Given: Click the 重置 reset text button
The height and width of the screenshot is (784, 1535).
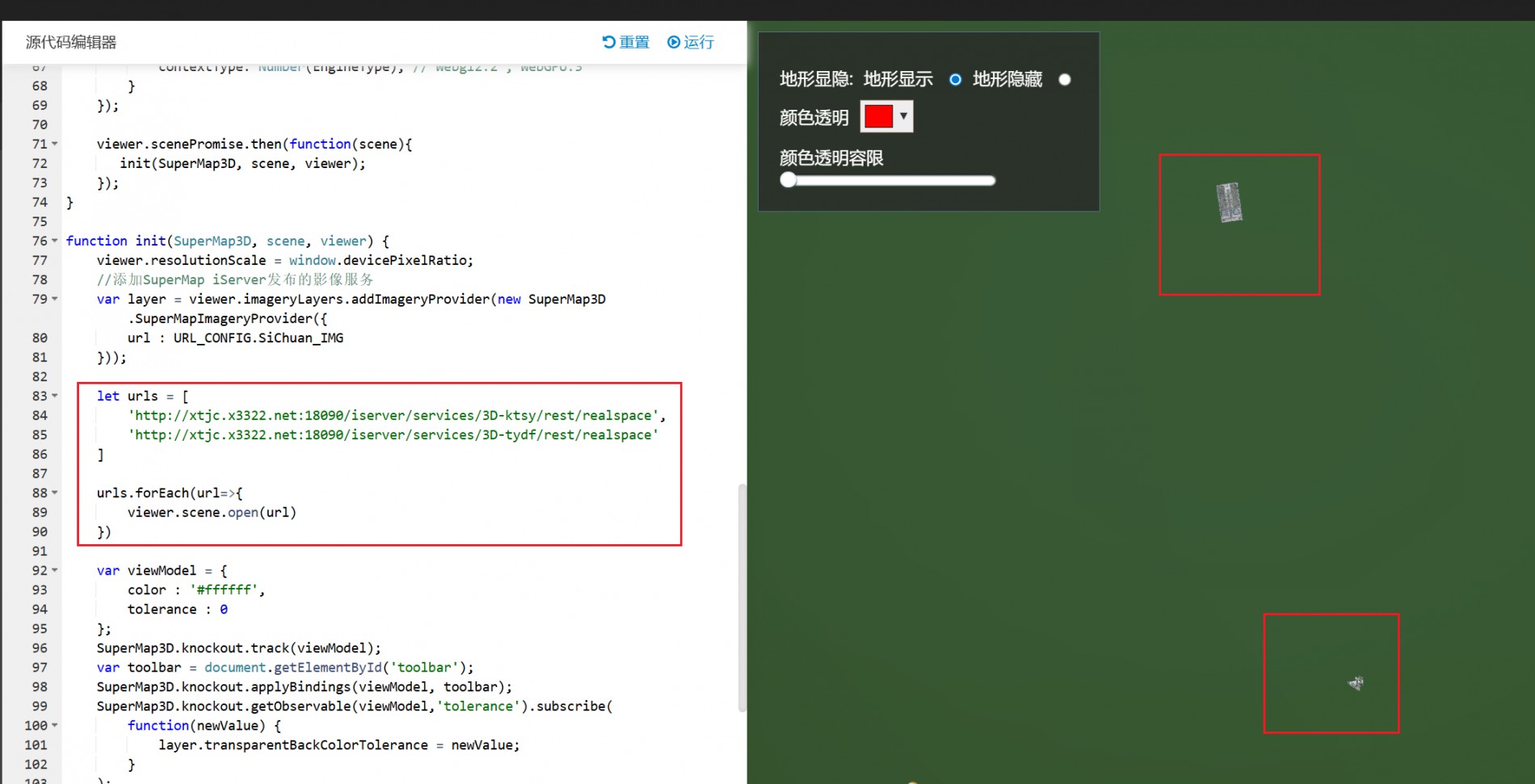Looking at the screenshot, I should point(634,42).
